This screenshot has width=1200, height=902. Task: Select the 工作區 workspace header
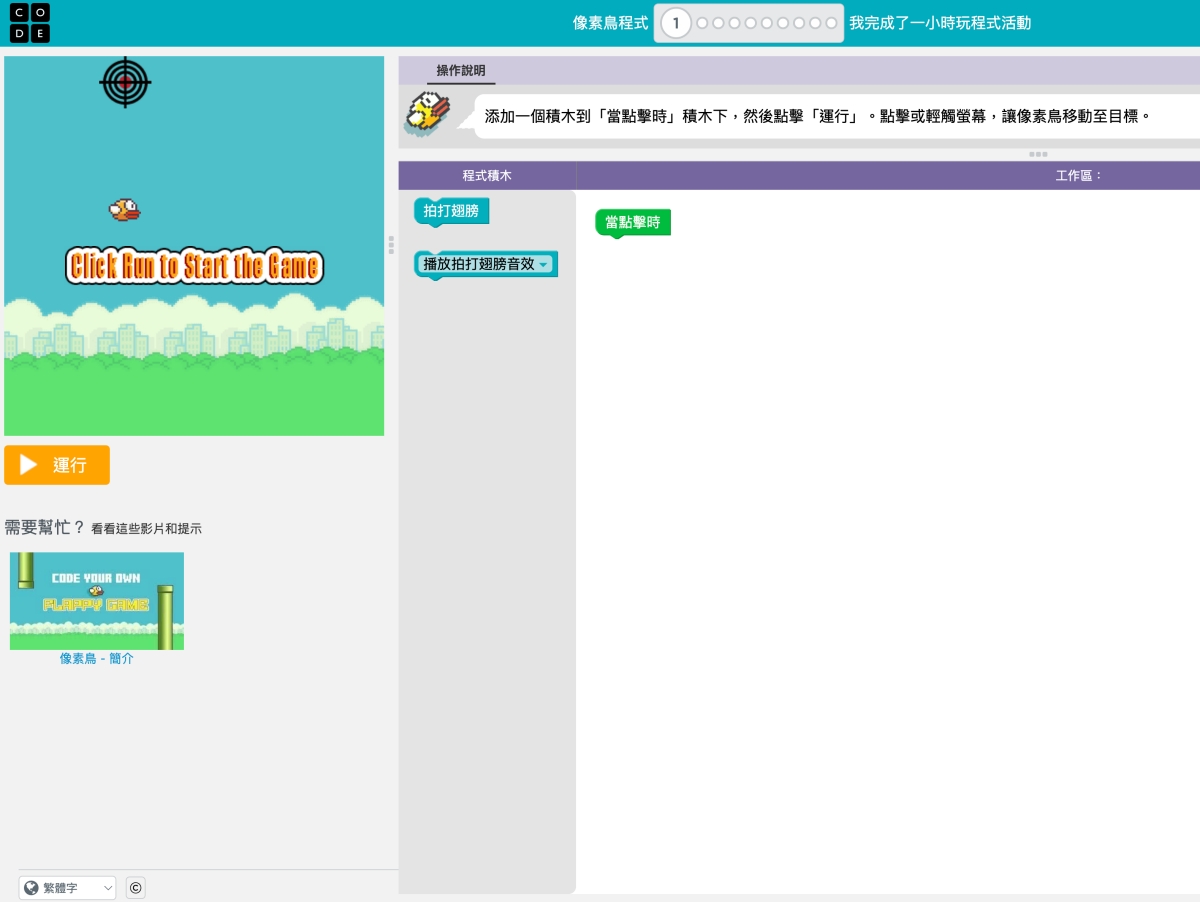(x=1078, y=175)
